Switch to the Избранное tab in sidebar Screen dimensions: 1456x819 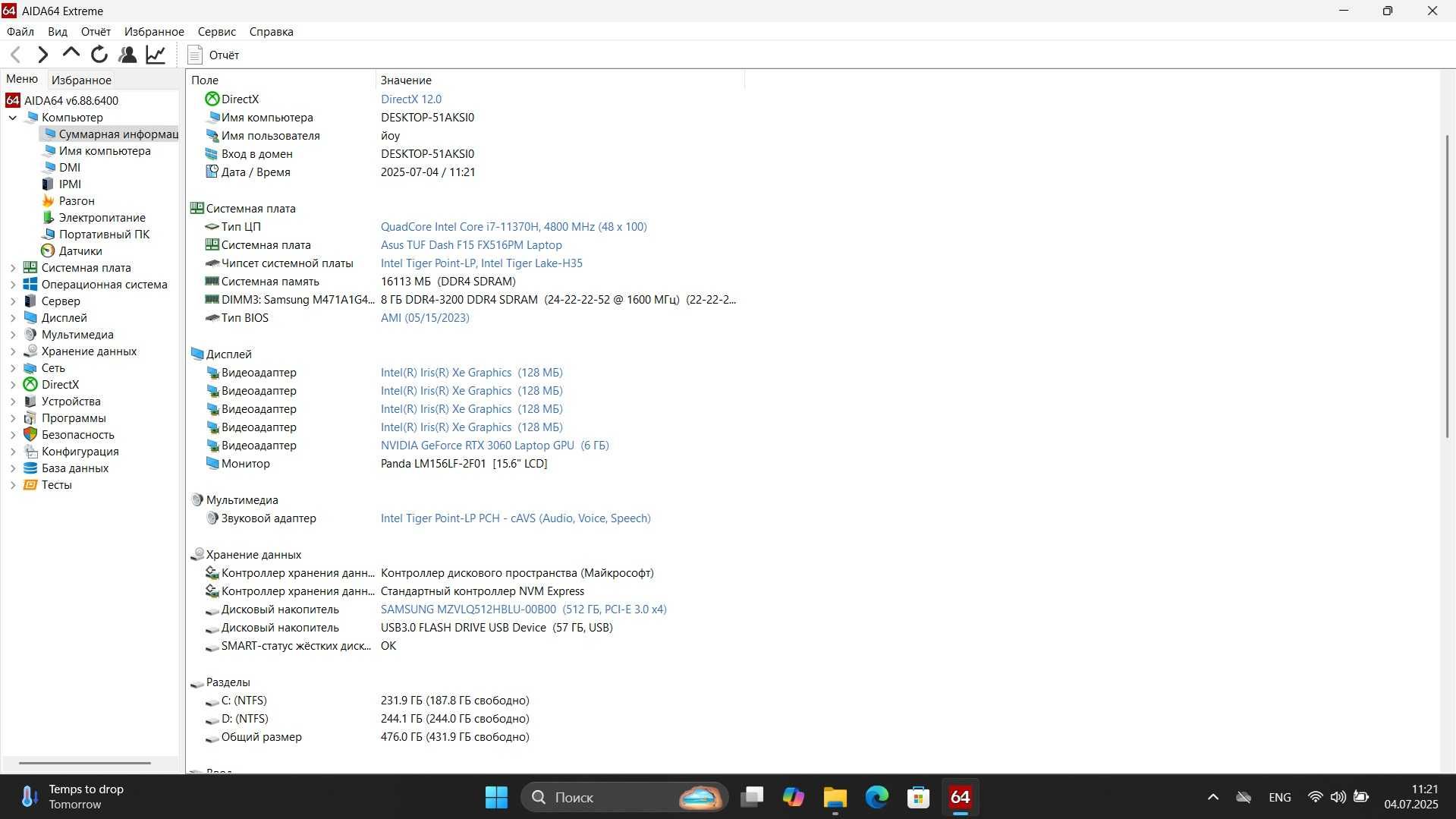point(81,80)
